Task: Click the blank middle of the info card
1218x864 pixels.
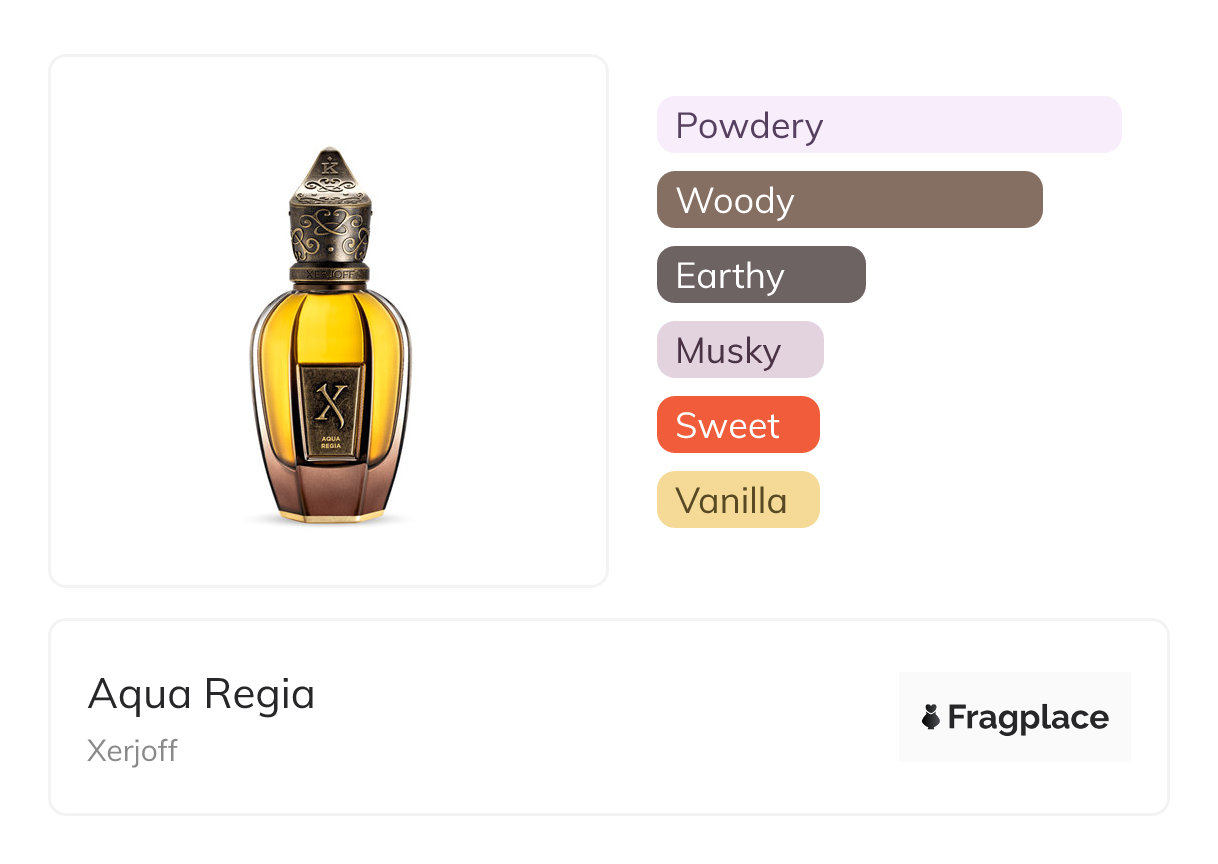Action: (600, 717)
